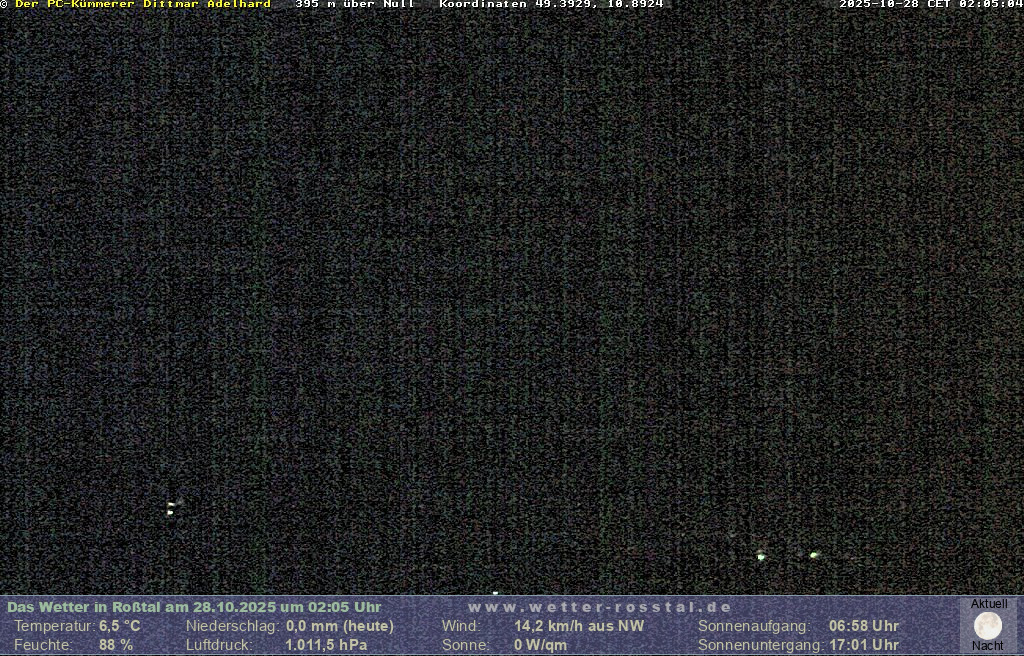The image size is (1024, 656).
Task: Click the 'Der PC-Kümmerer Dittmar Adelhard' credit
Action: [x=142, y=4]
